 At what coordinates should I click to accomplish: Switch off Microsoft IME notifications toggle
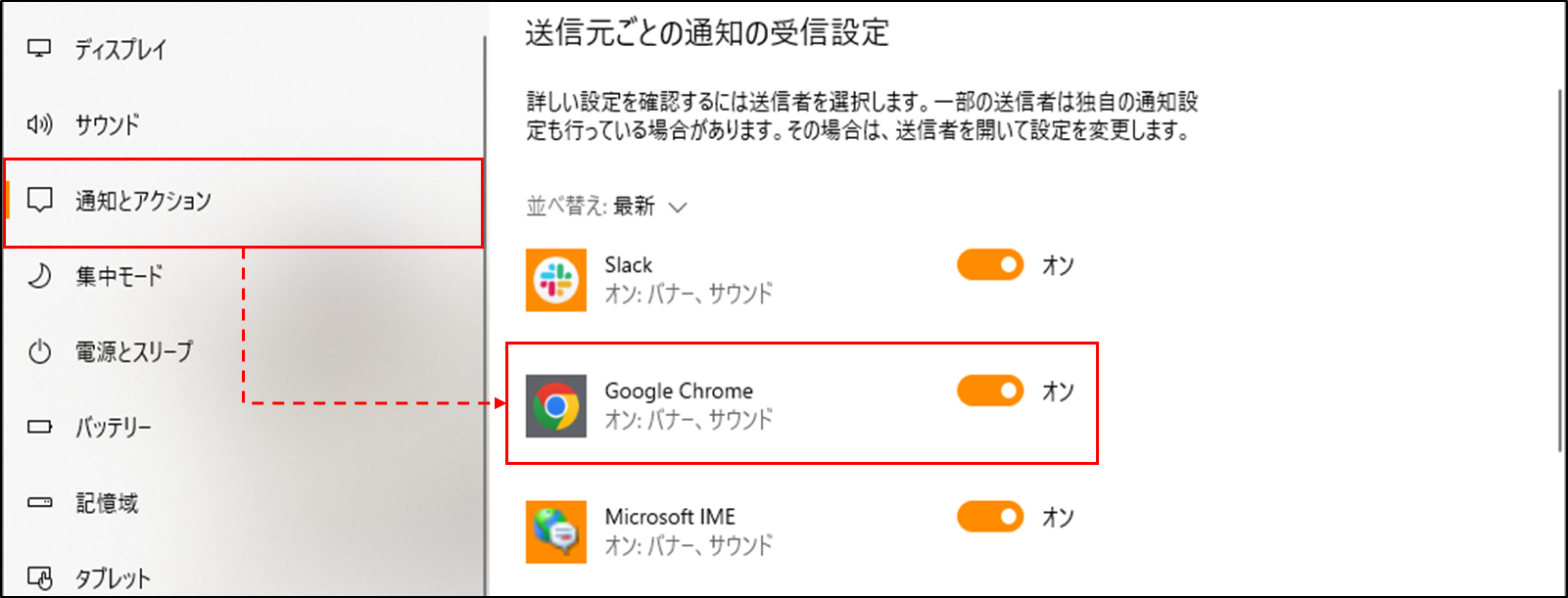coord(990,517)
